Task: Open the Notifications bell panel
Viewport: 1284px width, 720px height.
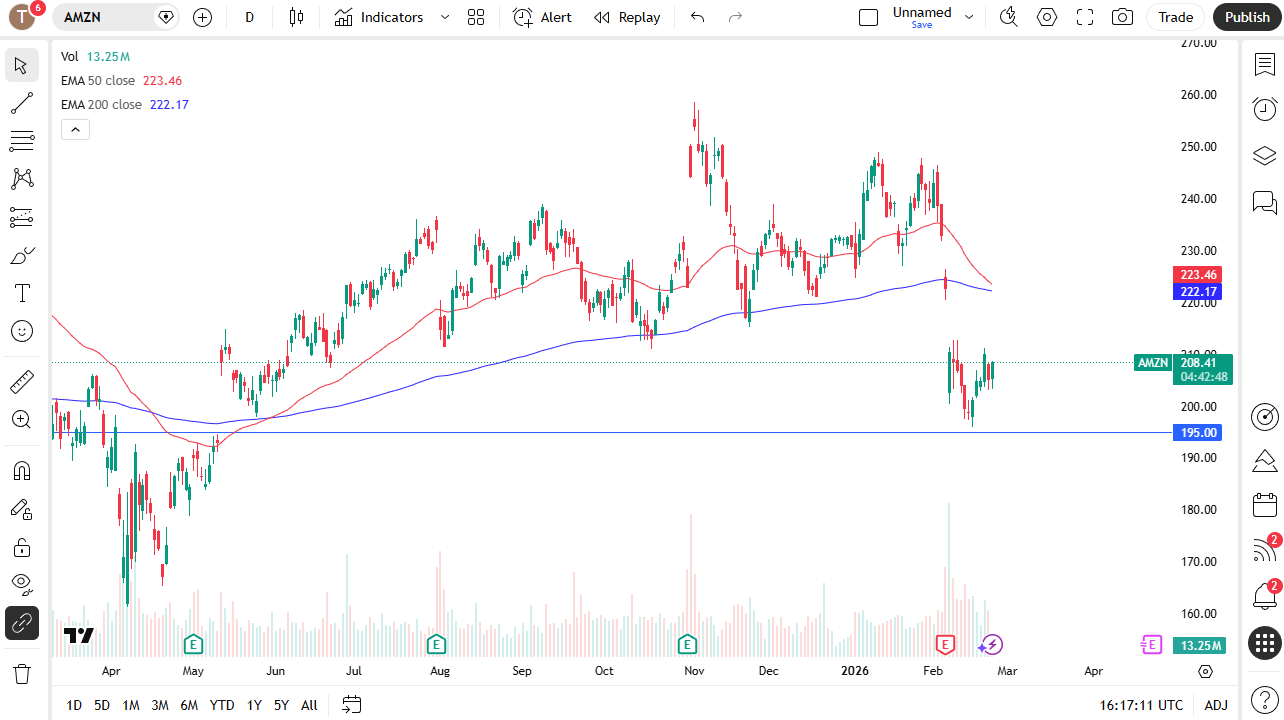Action: 1264,595
